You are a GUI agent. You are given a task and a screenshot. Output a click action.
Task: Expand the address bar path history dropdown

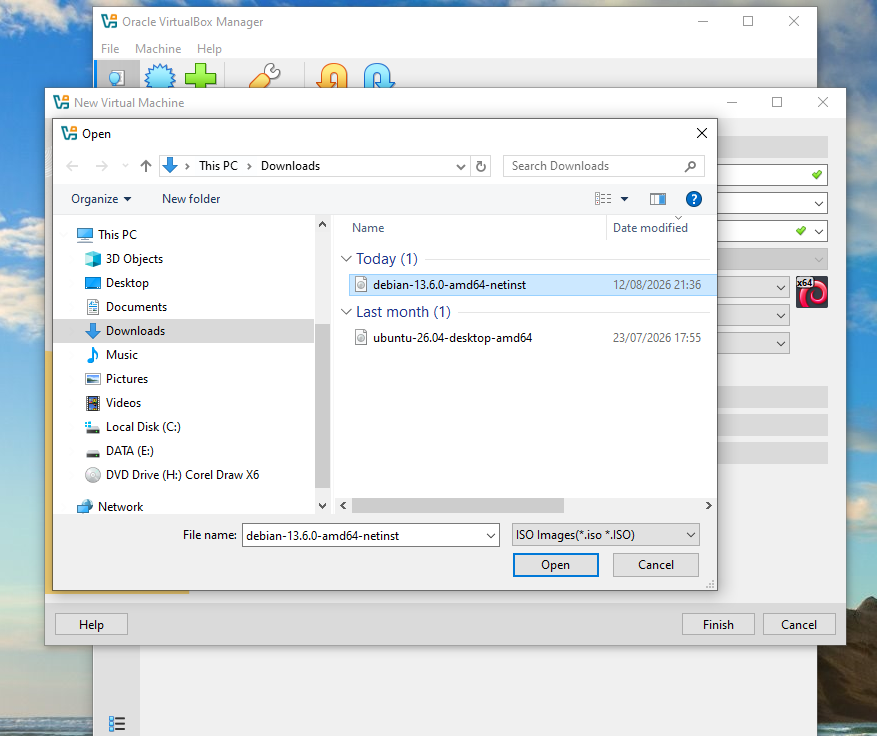(461, 166)
